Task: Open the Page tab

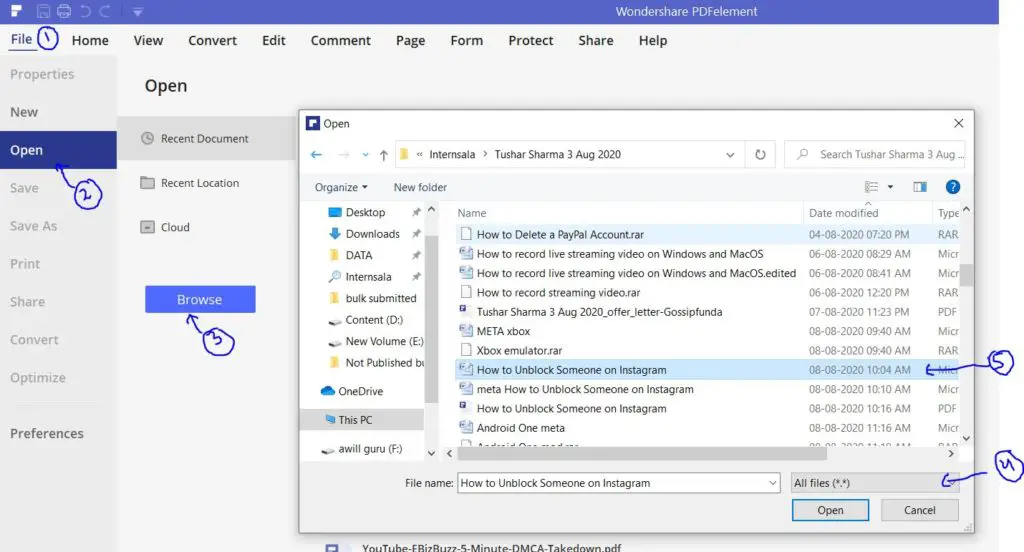Action: coord(410,41)
